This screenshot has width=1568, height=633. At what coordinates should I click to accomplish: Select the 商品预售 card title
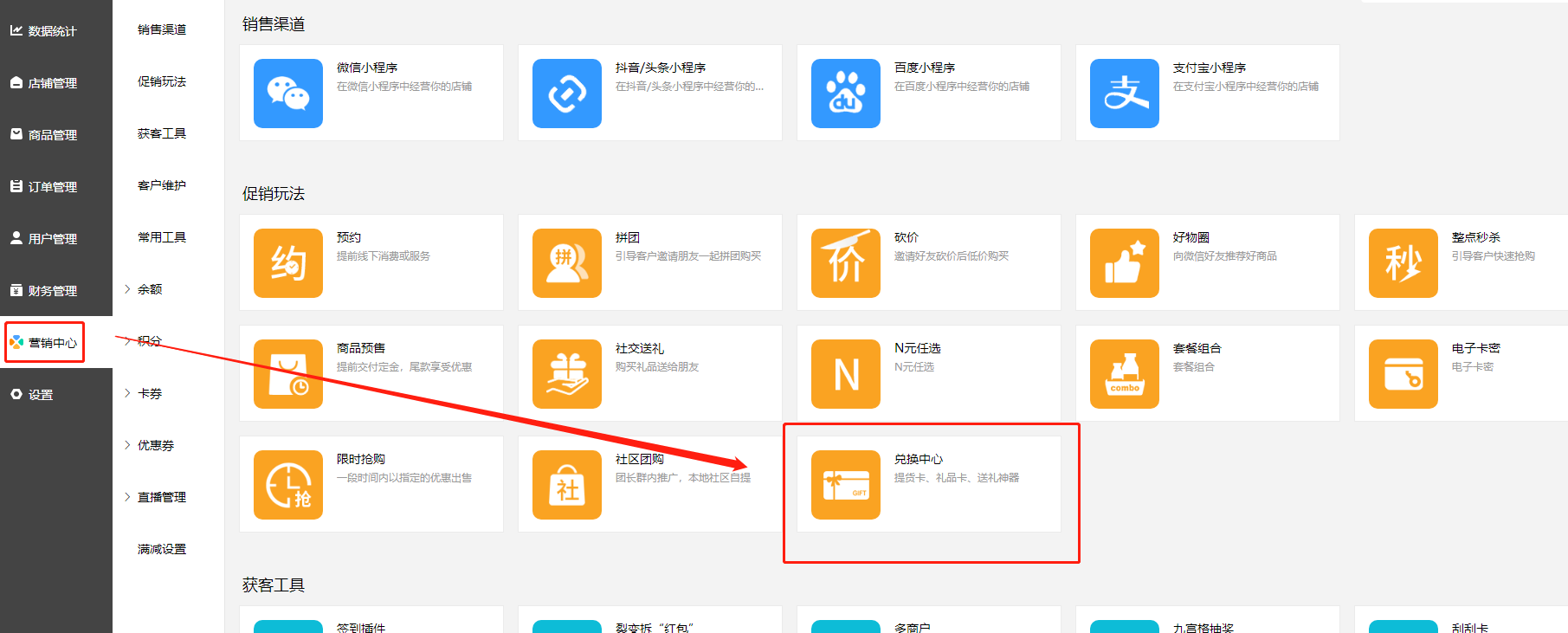361,348
